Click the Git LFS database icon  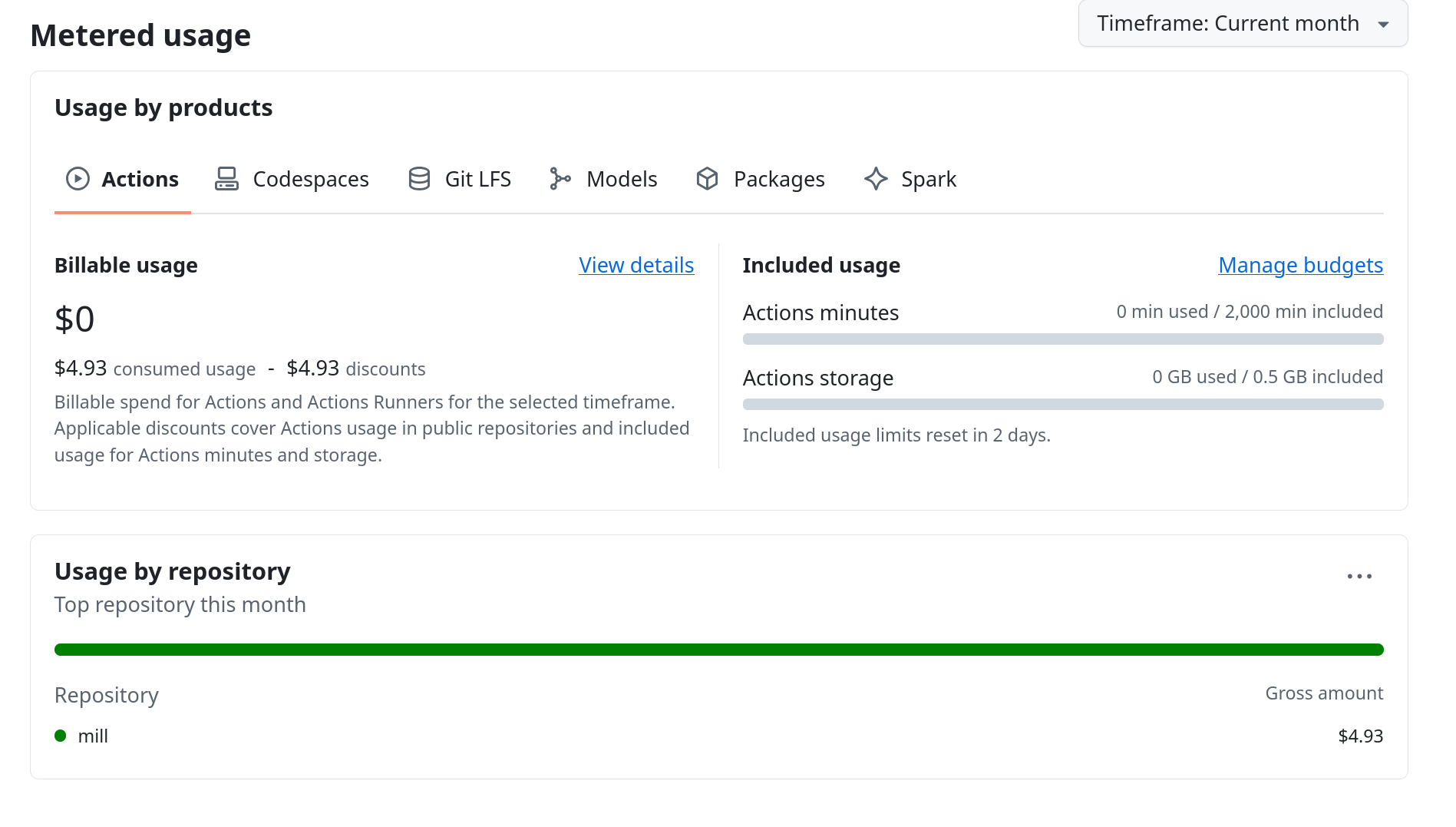click(x=419, y=179)
